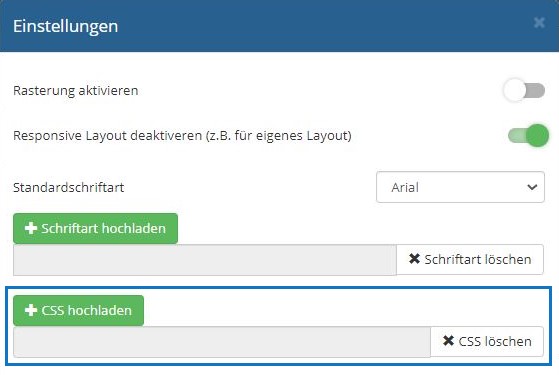The image size is (559, 375).
Task: Click the Responsive Layout deaktiveren label text
Action: (182, 136)
